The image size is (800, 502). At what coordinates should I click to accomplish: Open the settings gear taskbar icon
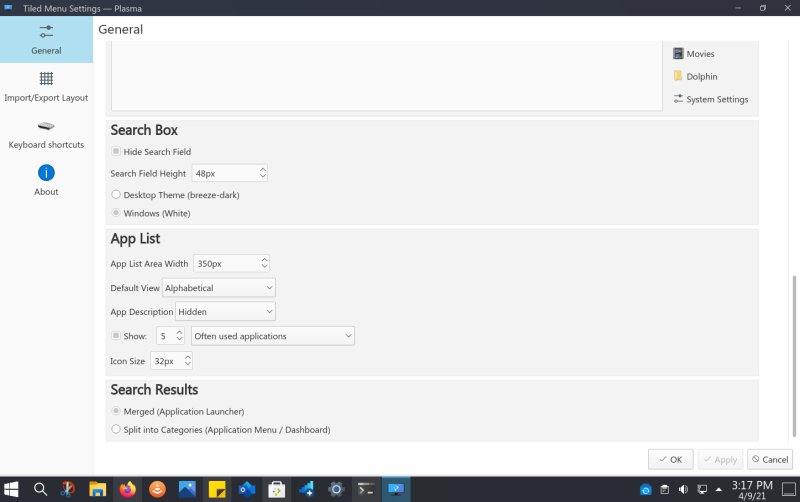[x=336, y=489]
